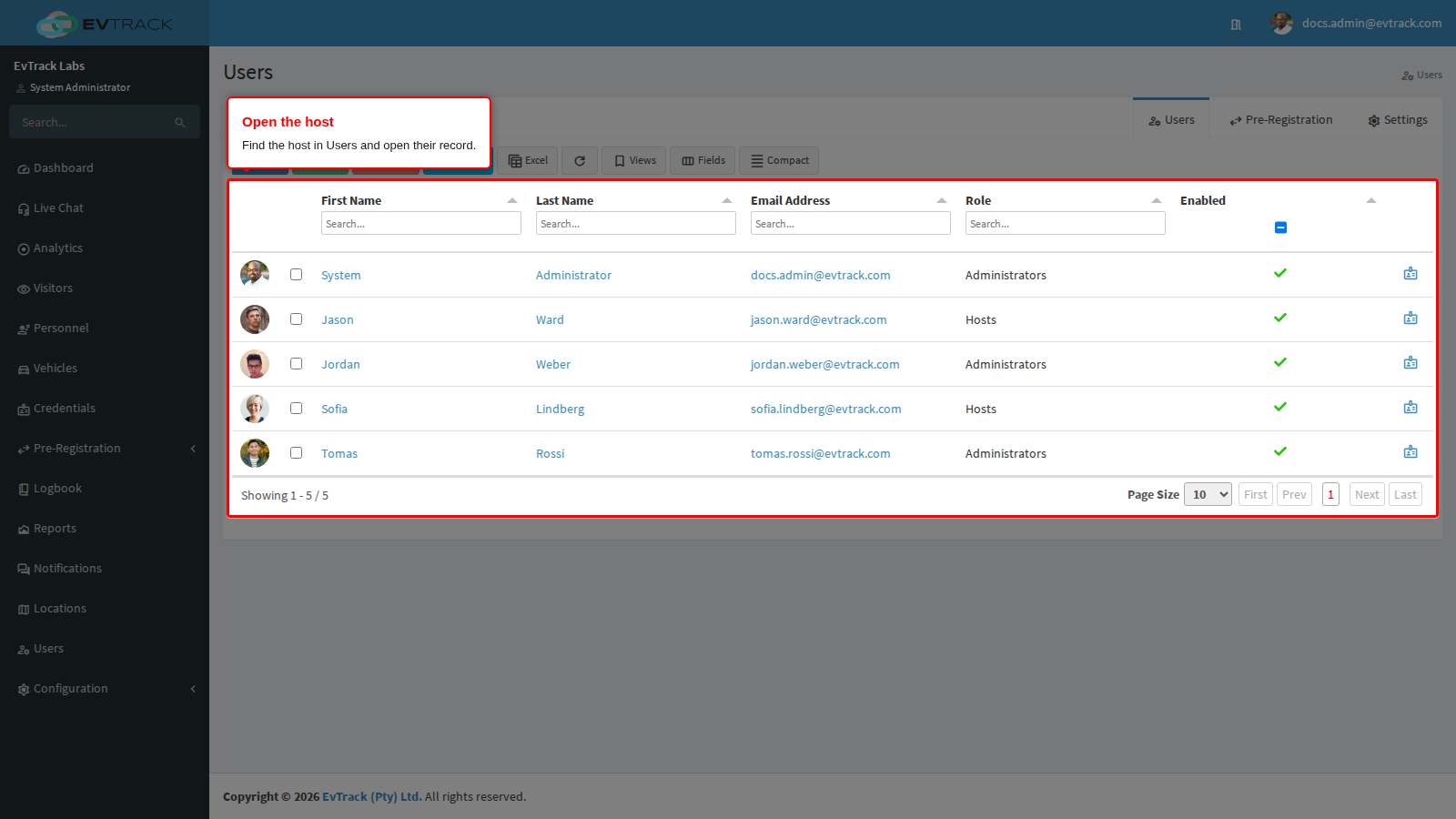
Task: Open the Fields button
Action: [703, 160]
